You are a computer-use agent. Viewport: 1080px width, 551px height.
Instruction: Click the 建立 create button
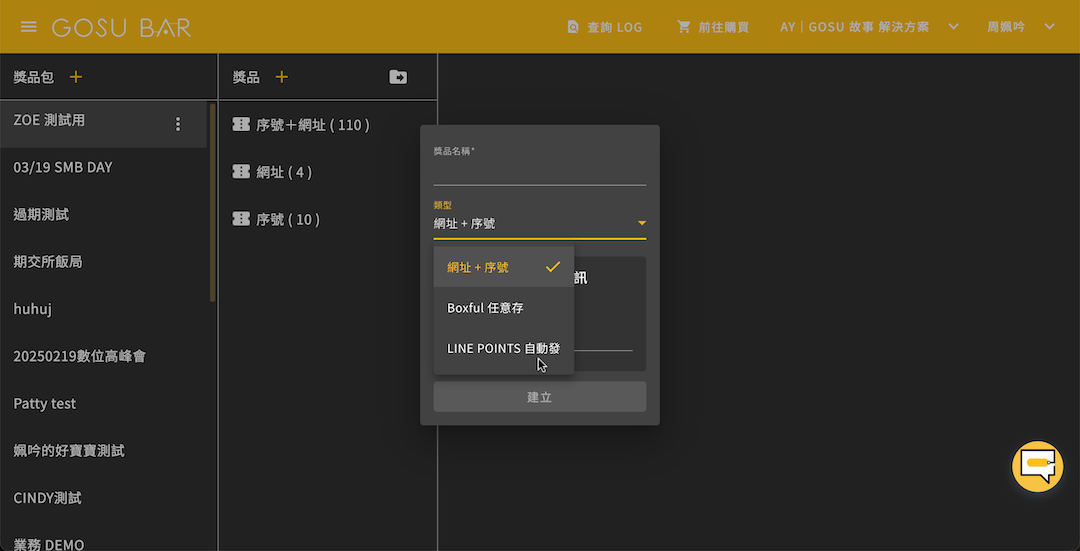tap(539, 397)
